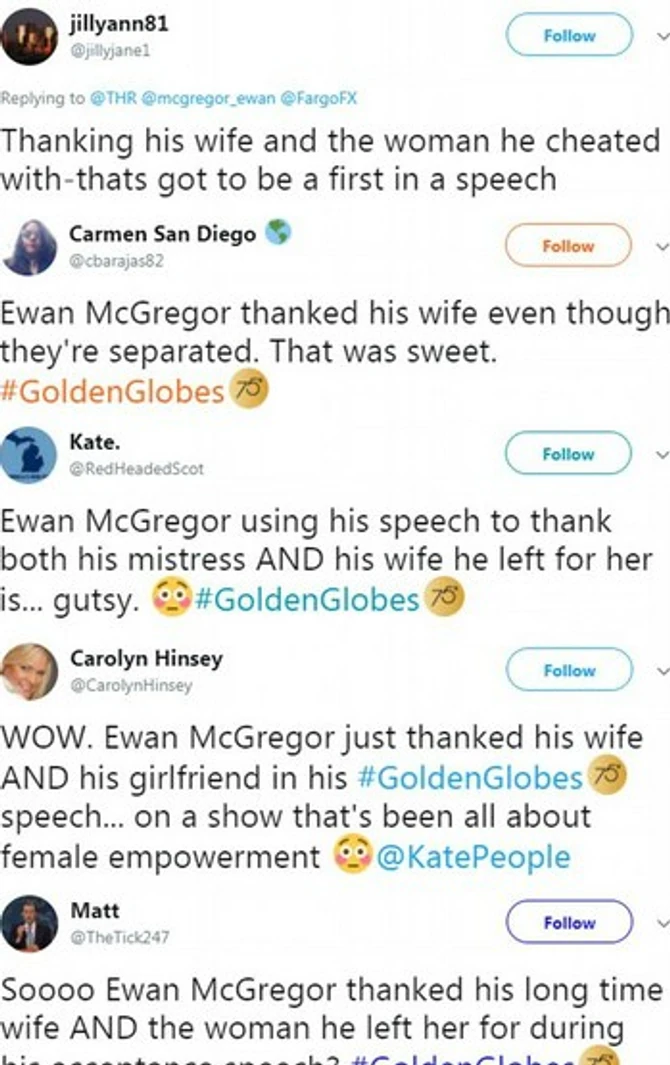The image size is (670, 1065).
Task: Click globe emoji next to Carmen San Diego
Action: (277, 232)
